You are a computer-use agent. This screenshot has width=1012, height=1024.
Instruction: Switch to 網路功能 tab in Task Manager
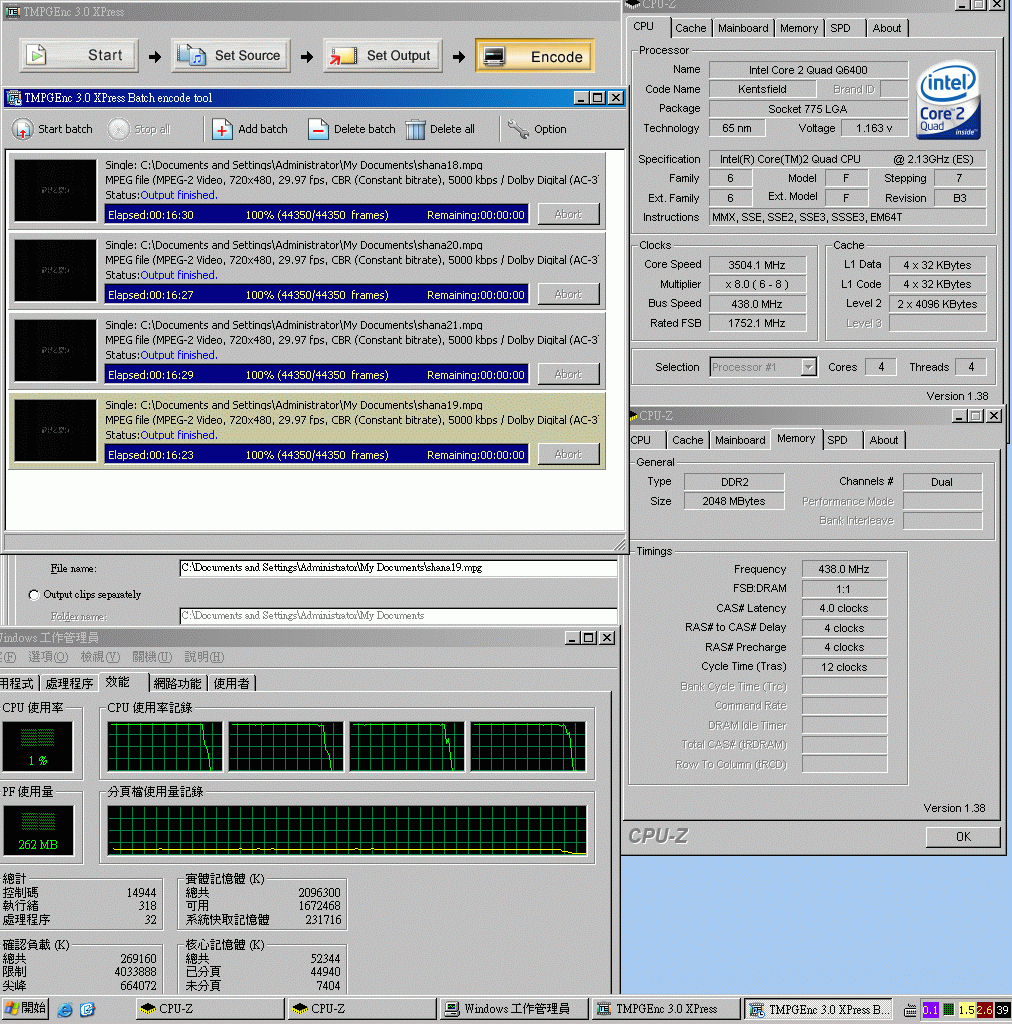tap(177, 684)
